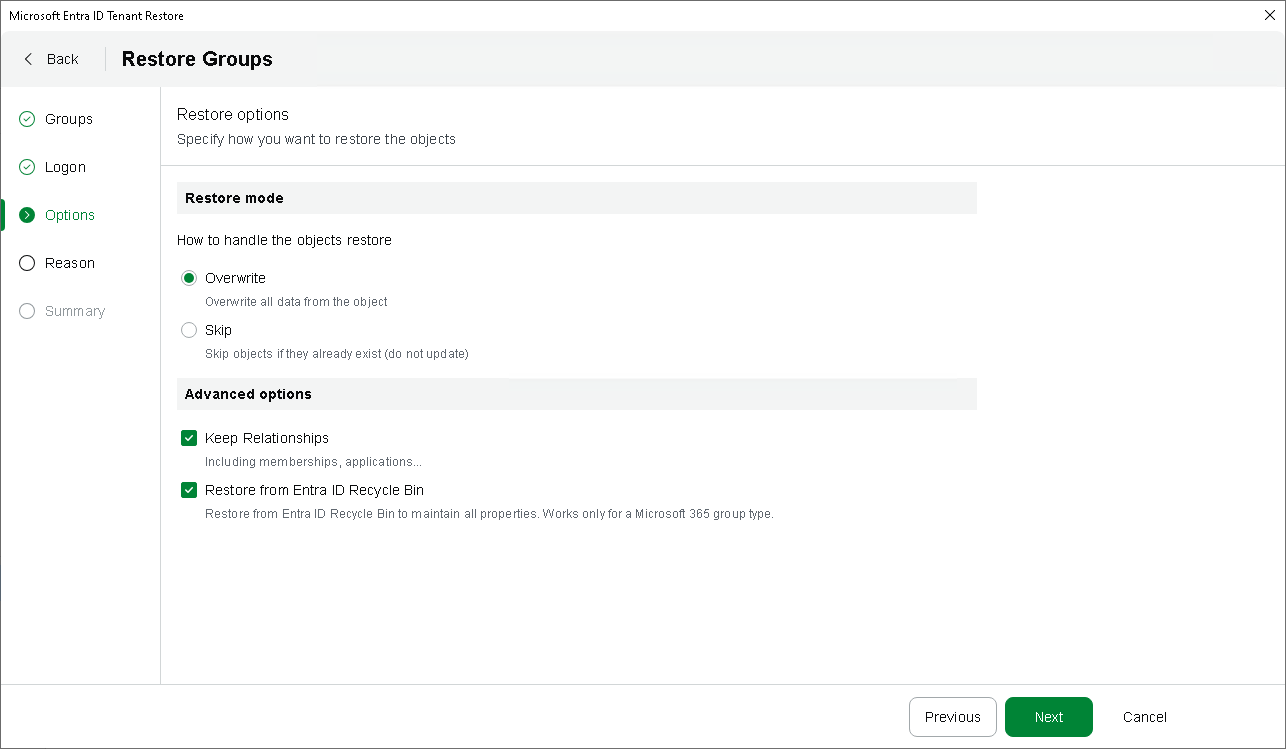1286x749 pixels.
Task: Click the Summary step circle icon
Action: 27,311
